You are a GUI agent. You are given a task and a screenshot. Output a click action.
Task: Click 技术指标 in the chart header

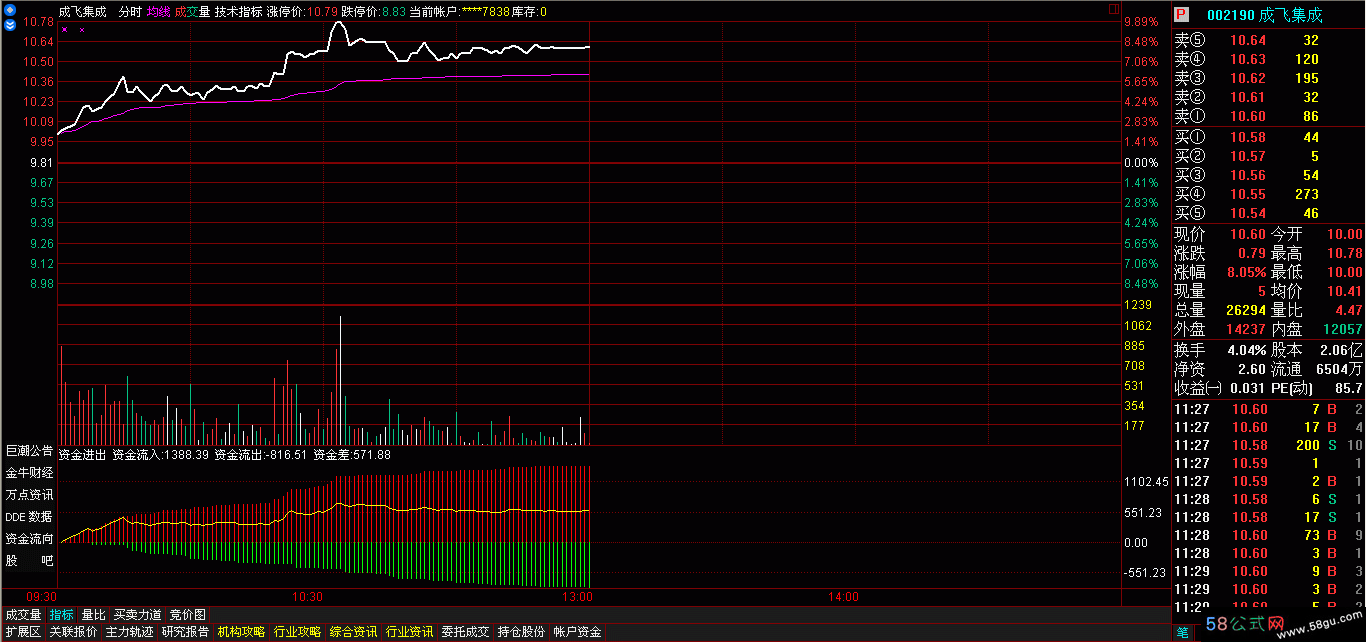coord(238,12)
